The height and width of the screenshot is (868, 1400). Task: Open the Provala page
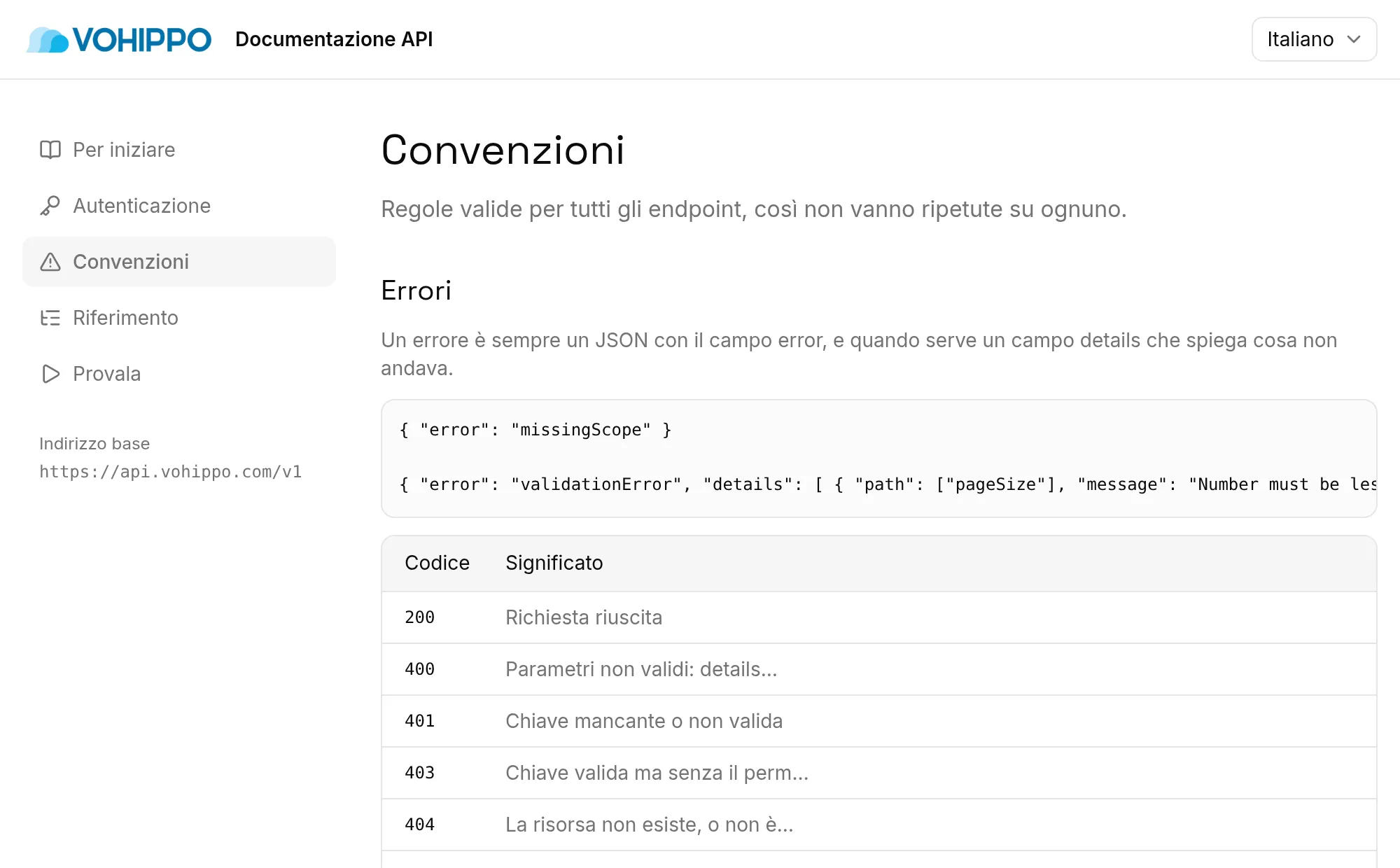click(179, 374)
